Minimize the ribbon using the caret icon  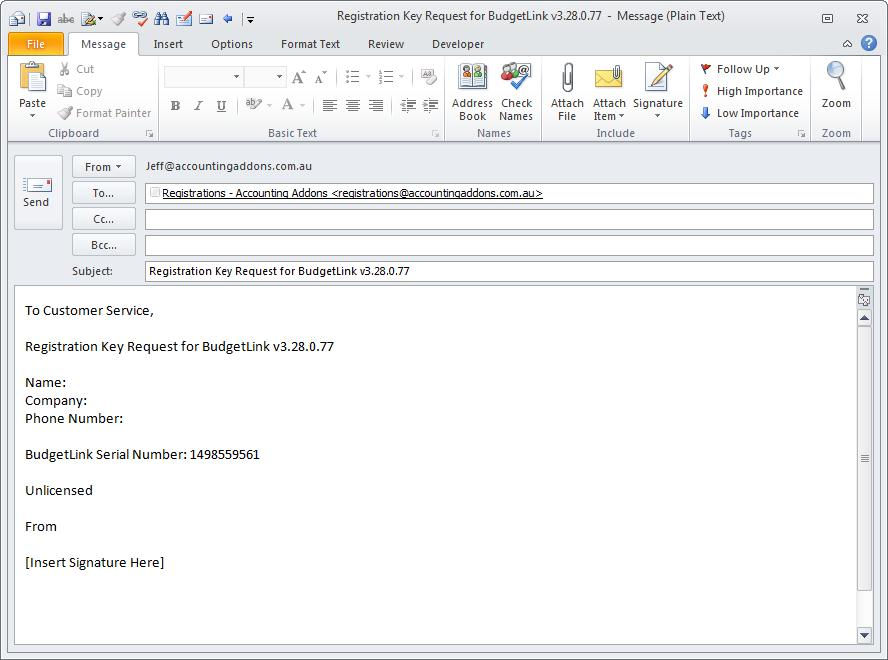[x=847, y=44]
